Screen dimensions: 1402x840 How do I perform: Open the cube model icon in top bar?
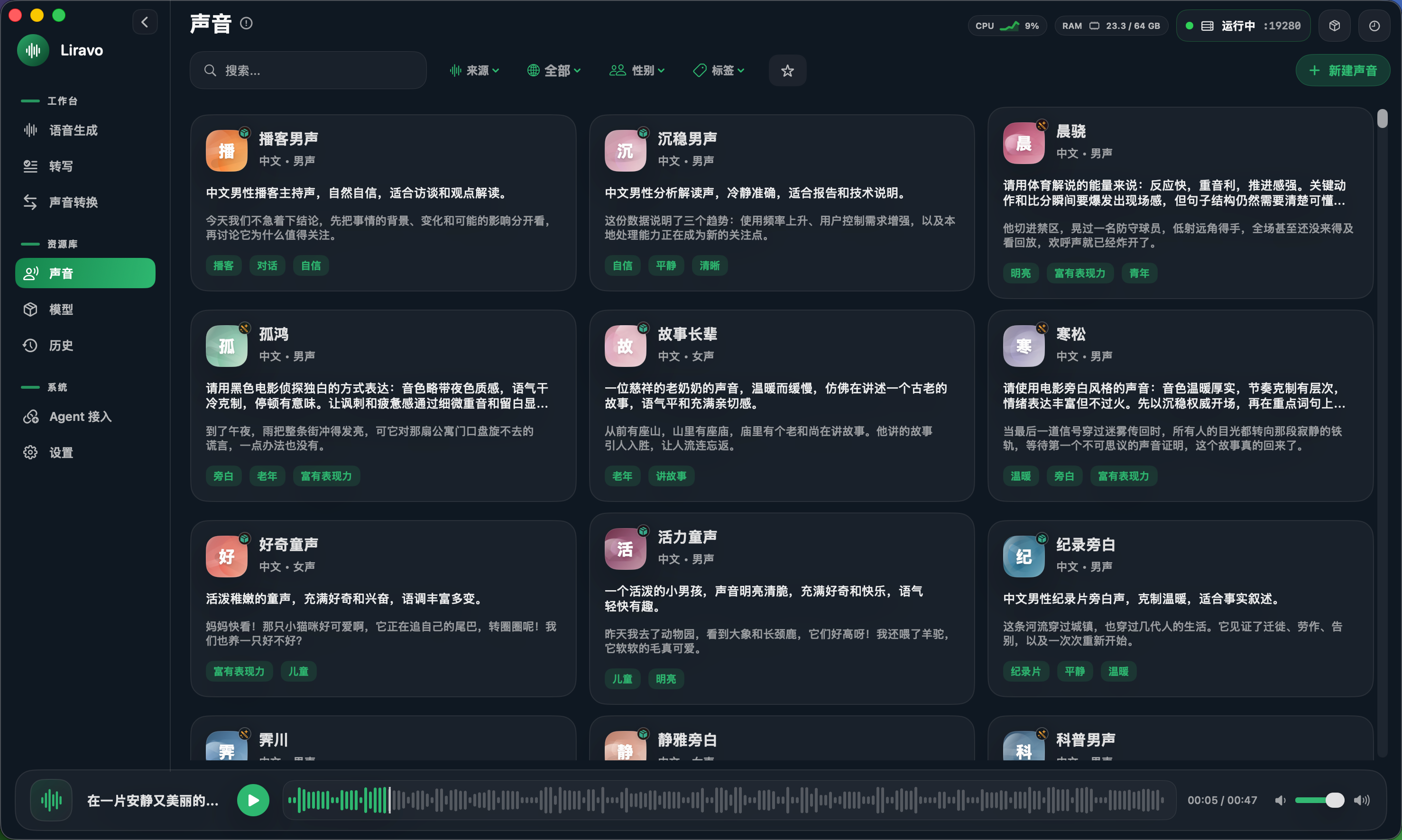pyautogui.click(x=1334, y=26)
